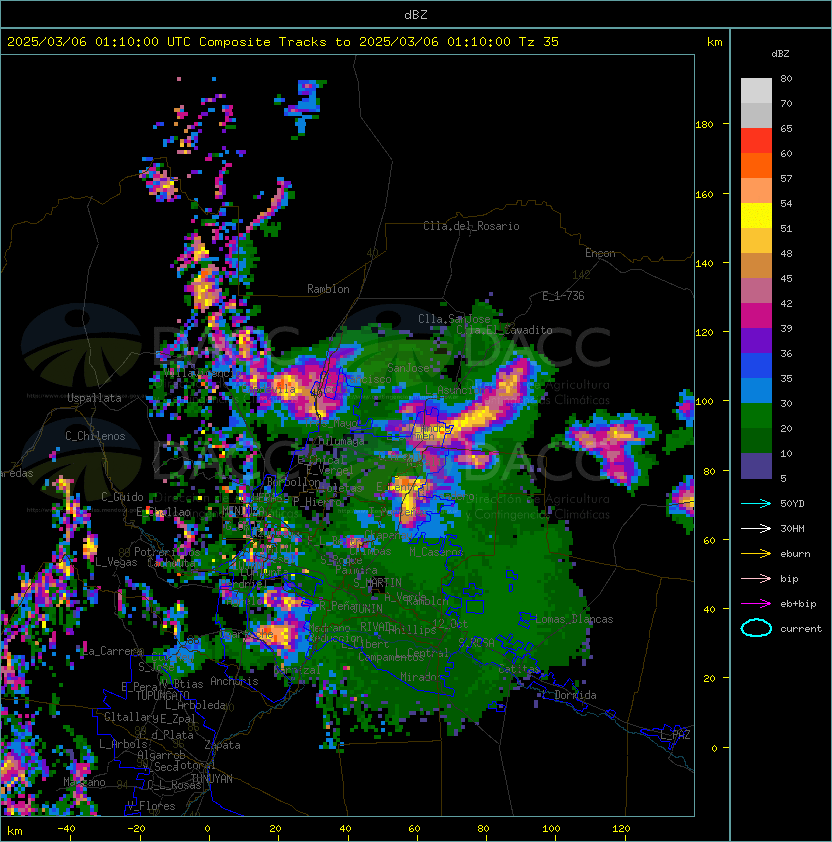Click the Composite Tracks timestamp header
Screen dimensions: 832x842
click(x=283, y=42)
